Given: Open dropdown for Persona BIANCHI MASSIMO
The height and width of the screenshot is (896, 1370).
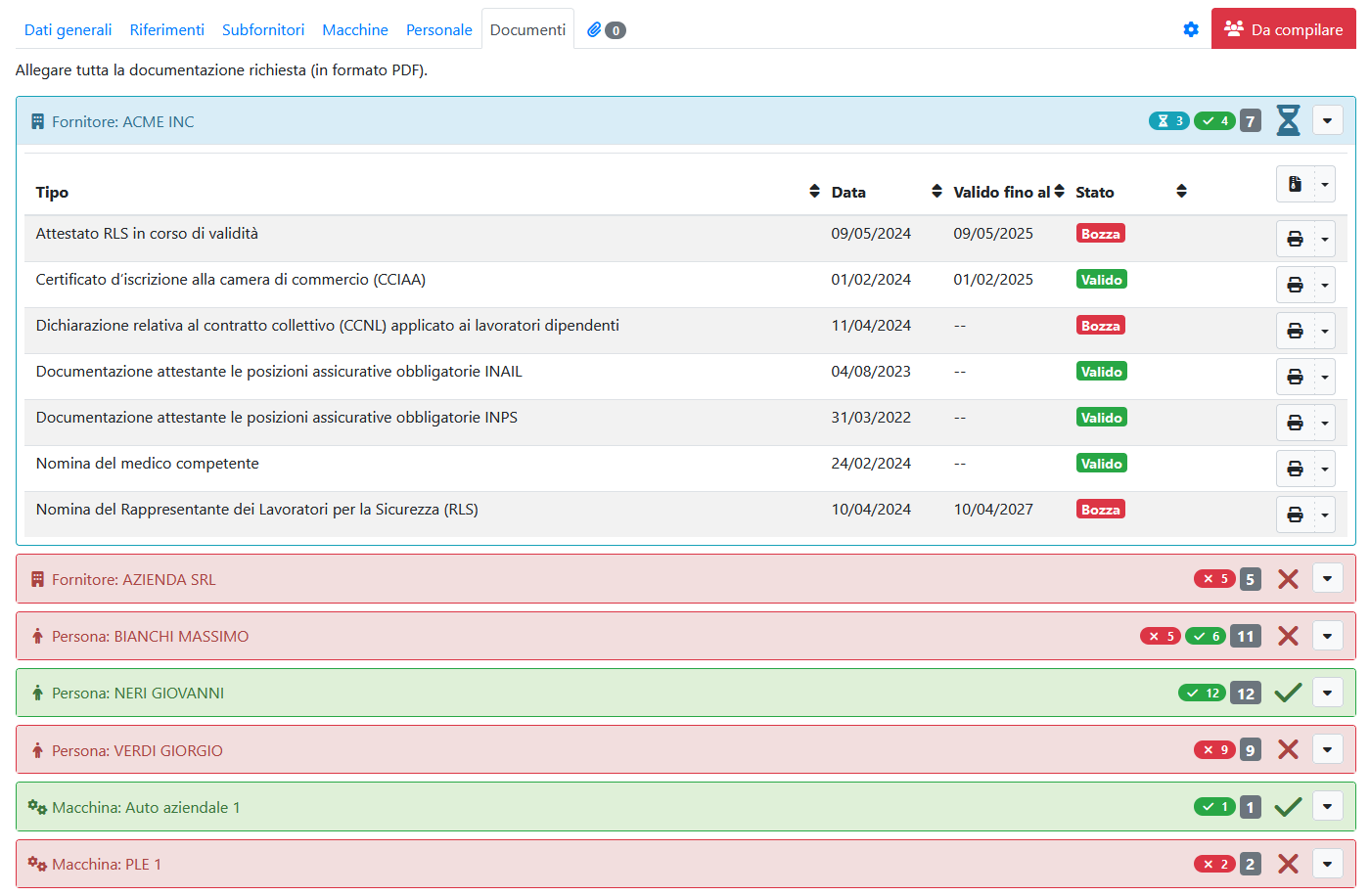Looking at the screenshot, I should 1327,636.
